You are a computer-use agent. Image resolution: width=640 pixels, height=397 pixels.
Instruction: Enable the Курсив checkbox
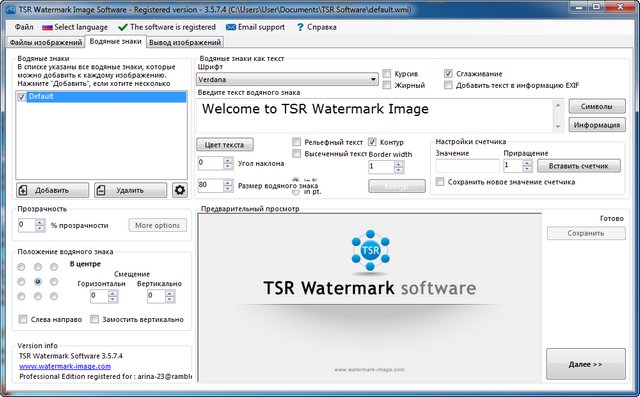point(387,73)
